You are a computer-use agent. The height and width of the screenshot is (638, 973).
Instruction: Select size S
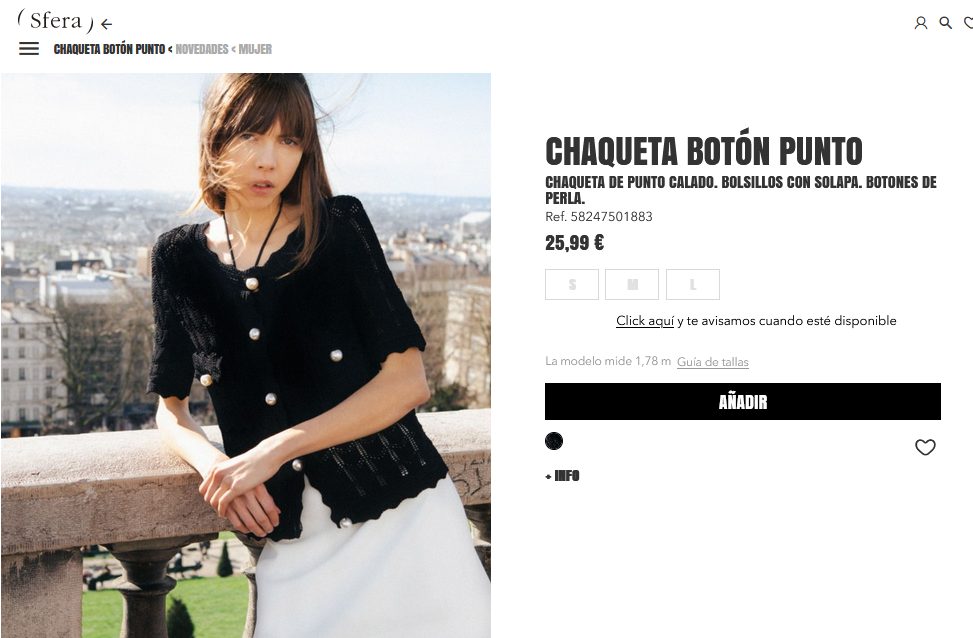click(572, 284)
